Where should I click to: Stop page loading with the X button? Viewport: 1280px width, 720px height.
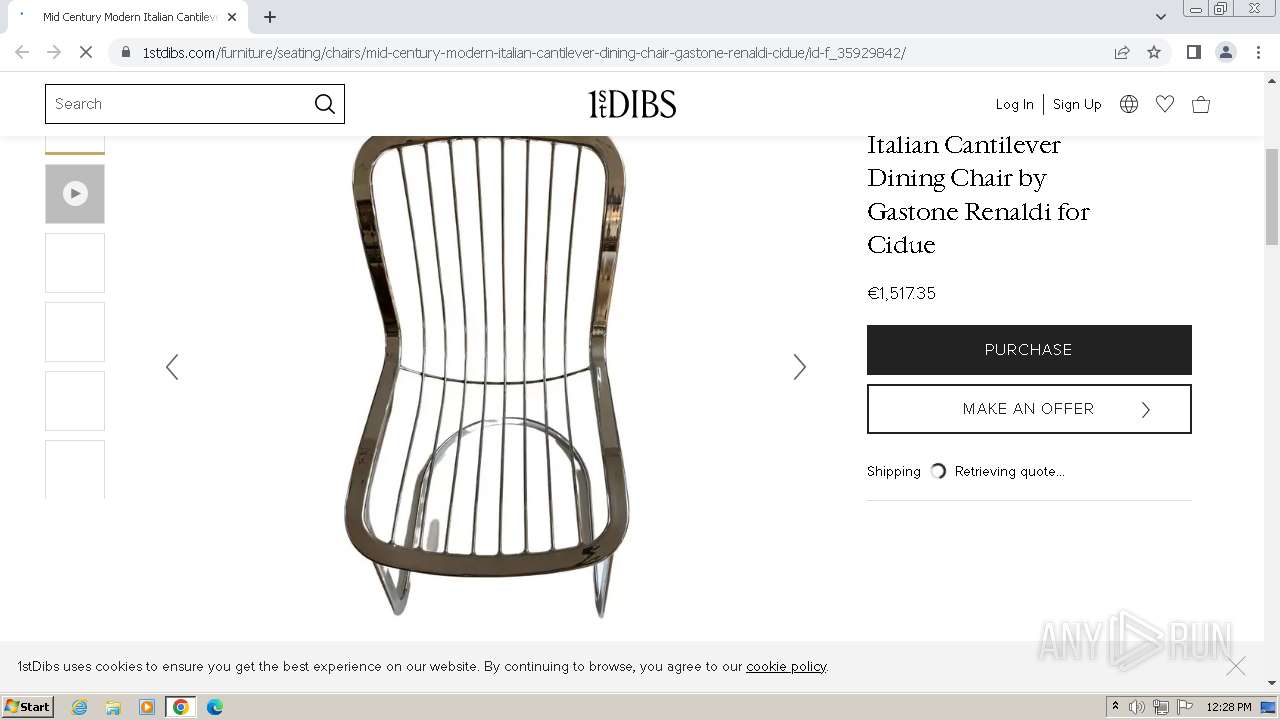click(x=86, y=52)
